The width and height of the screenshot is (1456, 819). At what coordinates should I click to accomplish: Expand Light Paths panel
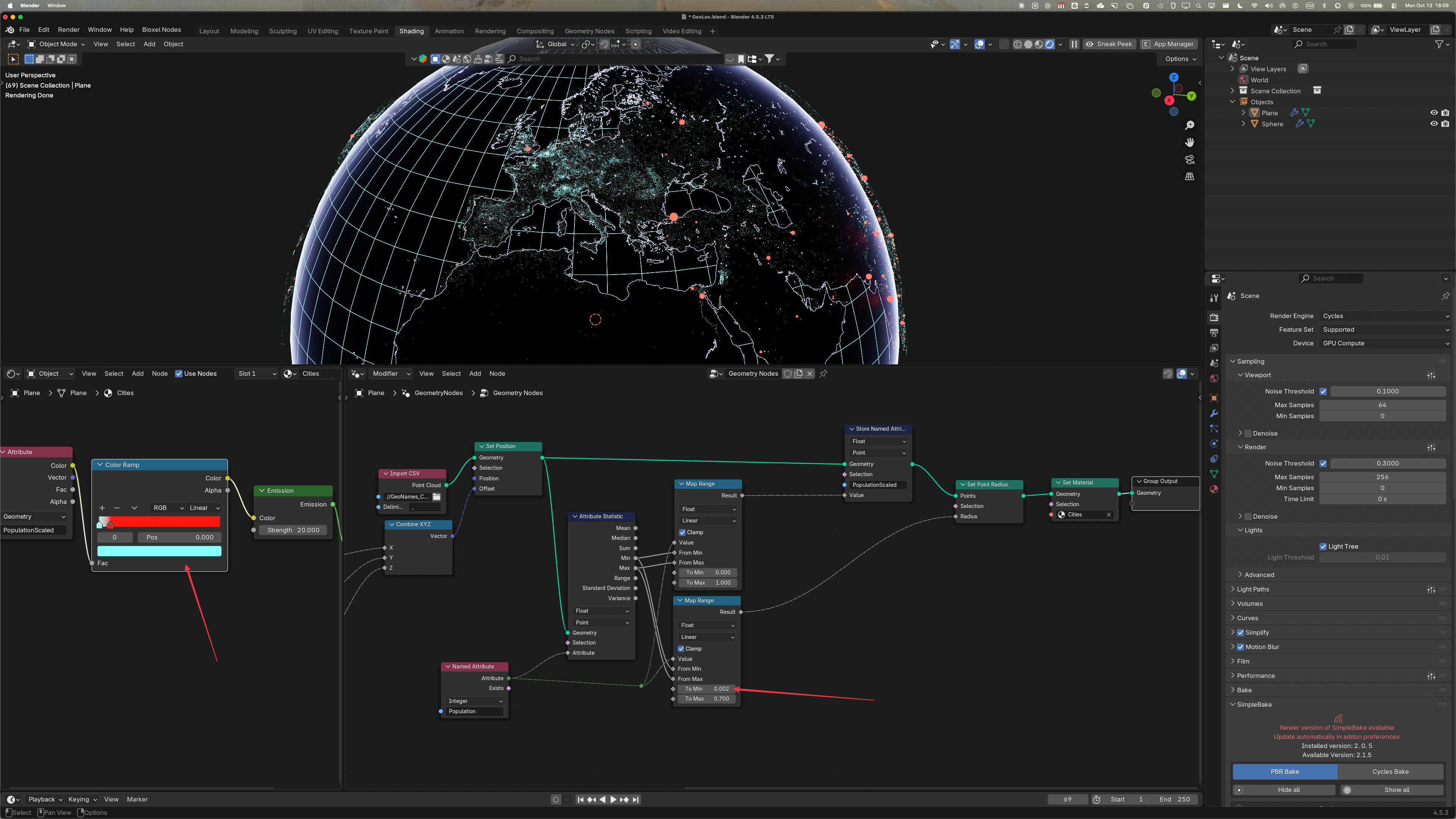1253,590
